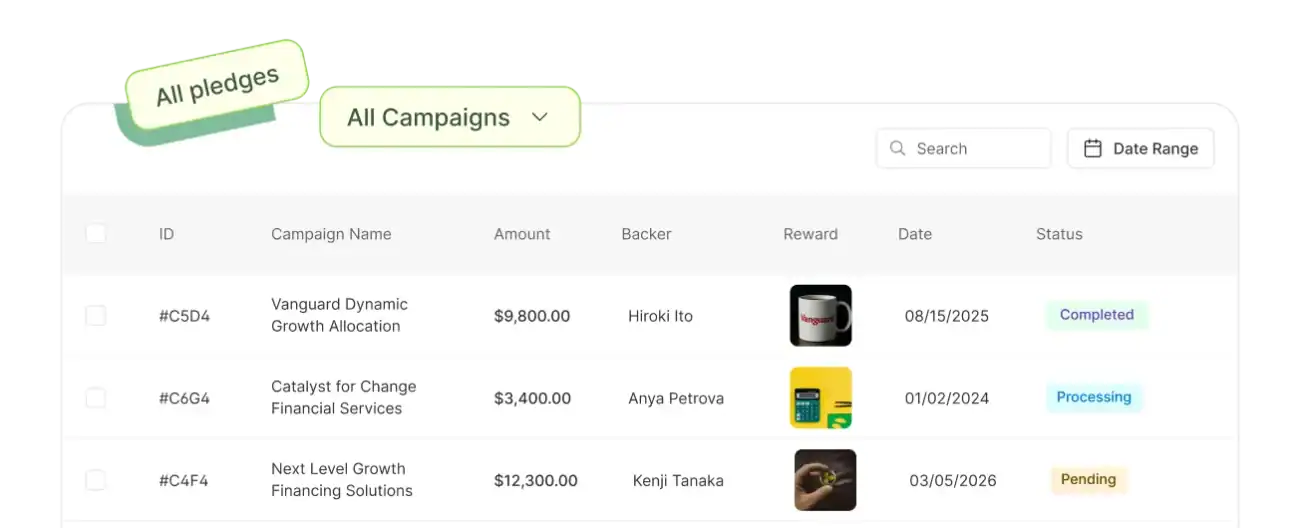Check the box for pledge #C4F4
The width and height of the screenshot is (1300, 528).
pyautogui.click(x=95, y=480)
